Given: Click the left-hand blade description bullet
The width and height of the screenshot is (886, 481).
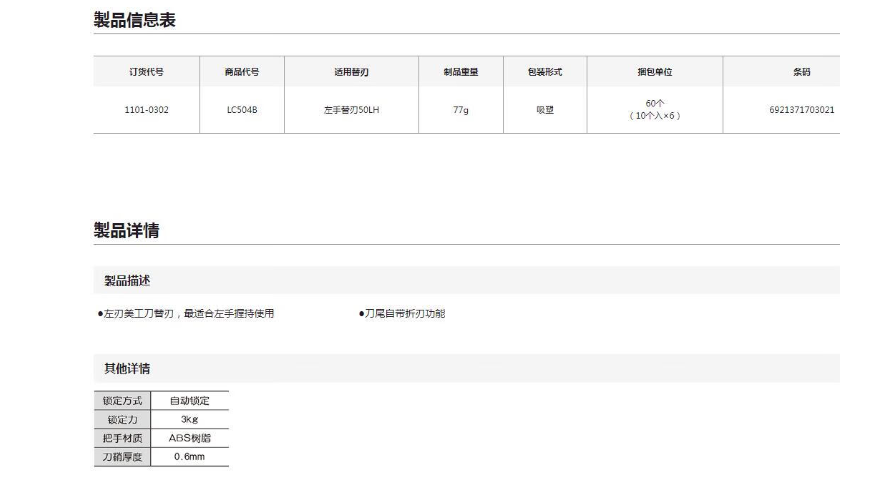Looking at the screenshot, I should [186, 314].
